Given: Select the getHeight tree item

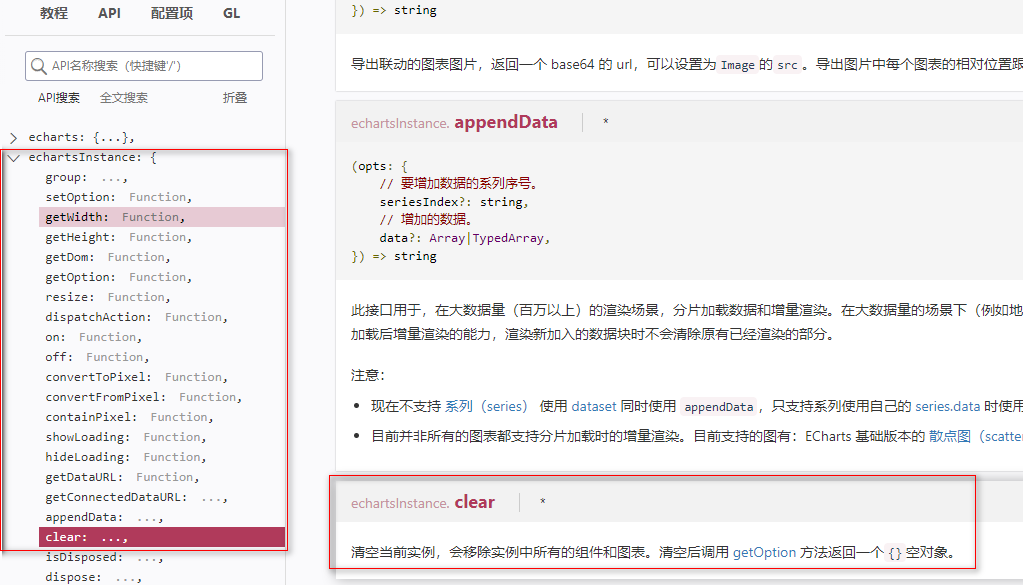Looking at the screenshot, I should coord(162,237).
